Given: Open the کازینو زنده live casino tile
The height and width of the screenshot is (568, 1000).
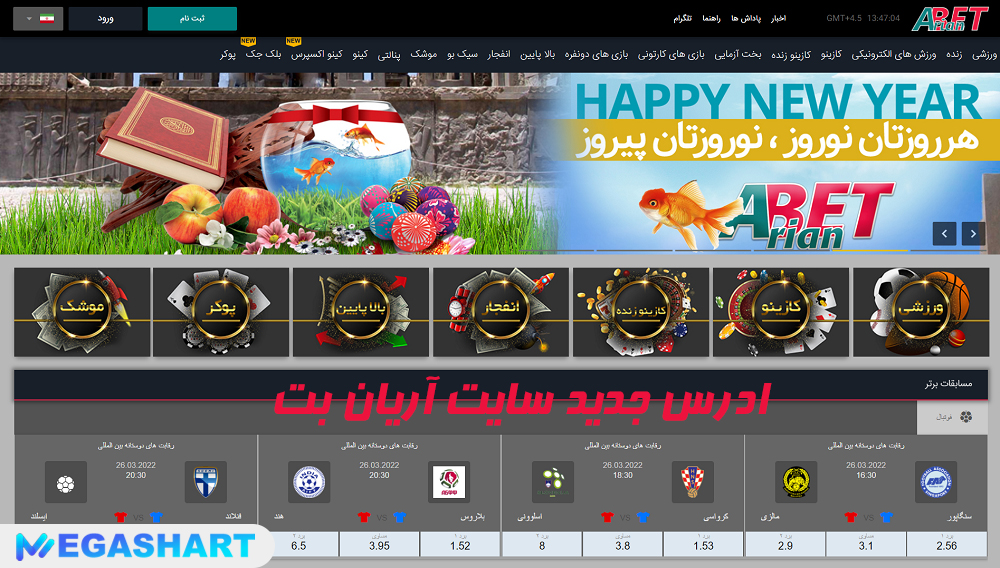Looking at the screenshot, I should [x=641, y=312].
